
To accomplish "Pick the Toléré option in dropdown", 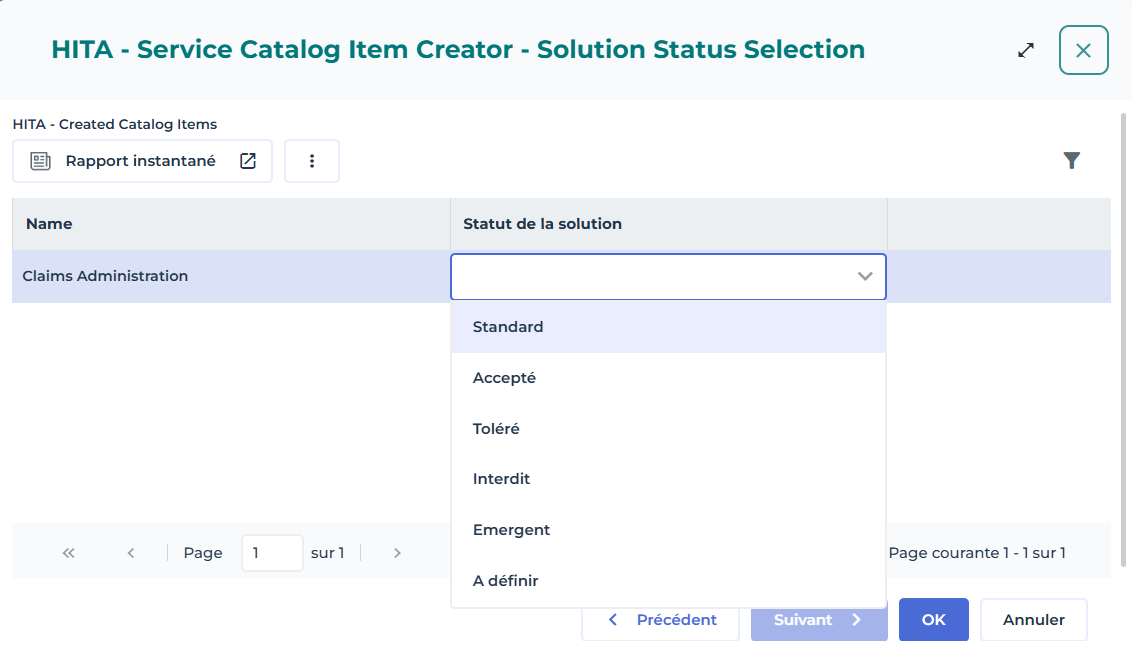I will pyautogui.click(x=496, y=429).
